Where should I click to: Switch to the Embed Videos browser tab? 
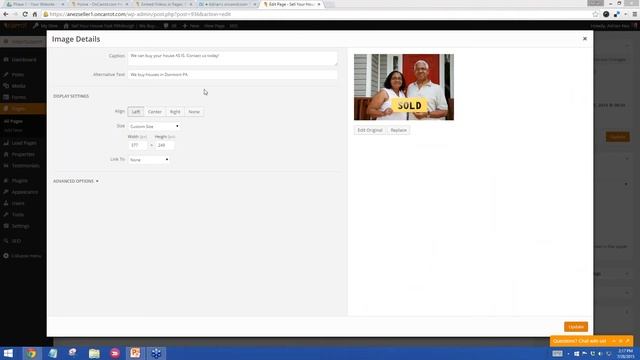coord(163,4)
